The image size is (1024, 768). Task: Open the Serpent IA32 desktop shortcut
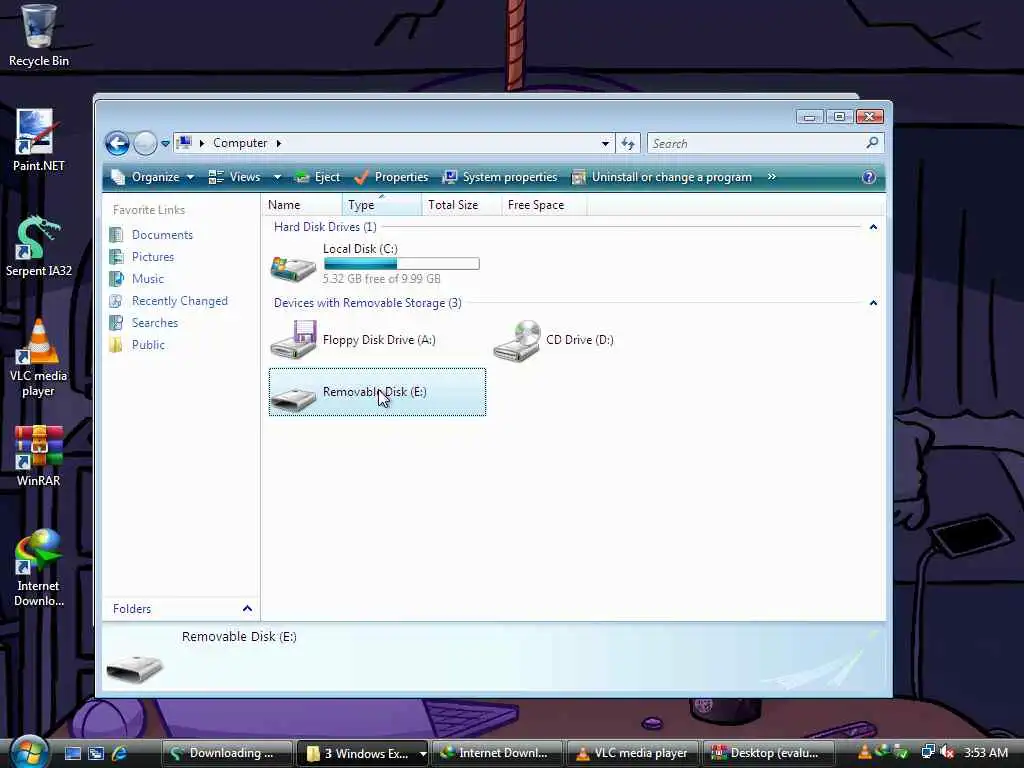(x=39, y=246)
